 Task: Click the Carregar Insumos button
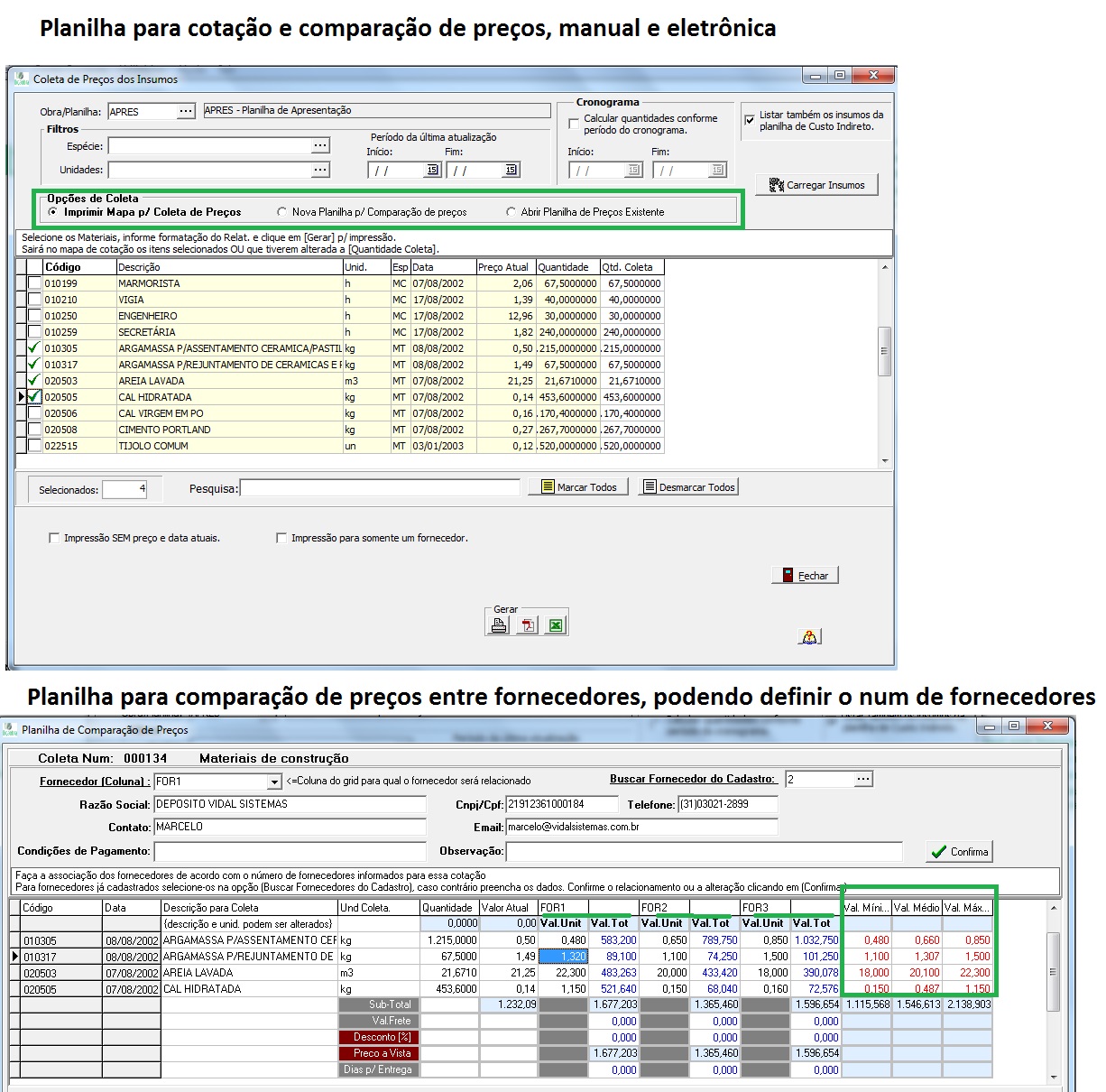[x=816, y=185]
